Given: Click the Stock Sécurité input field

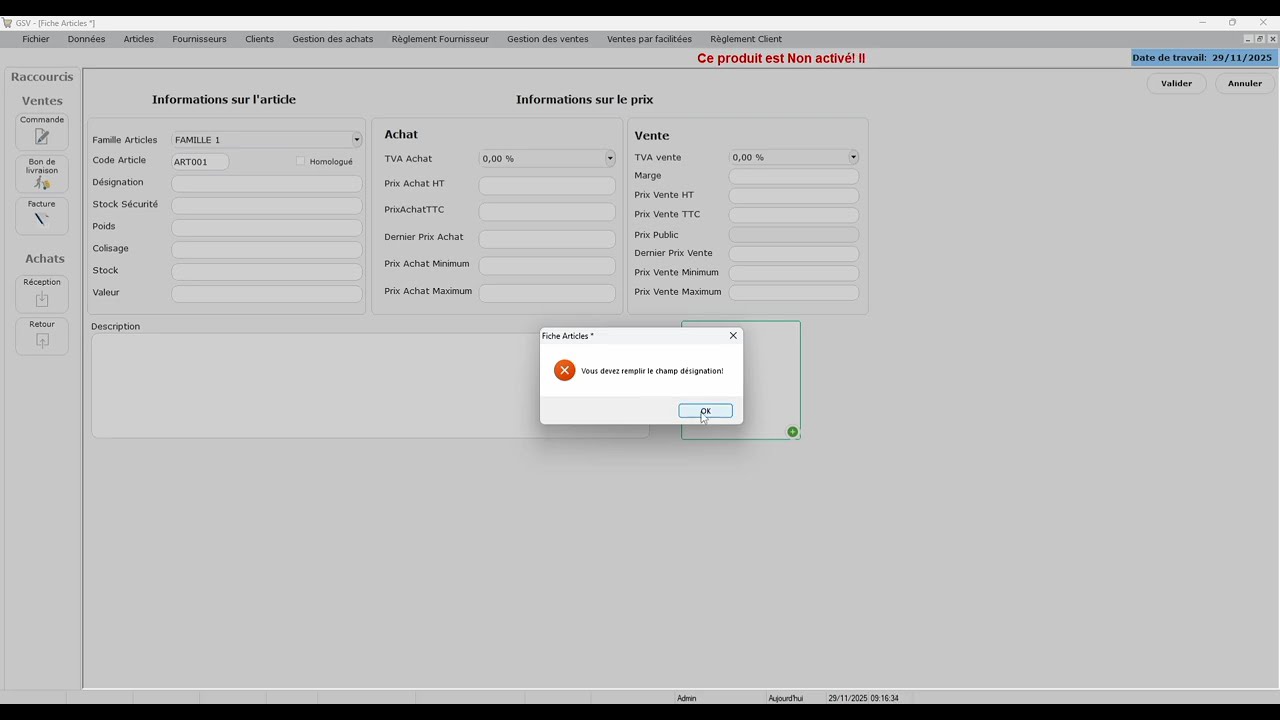Looking at the screenshot, I should click(267, 205).
